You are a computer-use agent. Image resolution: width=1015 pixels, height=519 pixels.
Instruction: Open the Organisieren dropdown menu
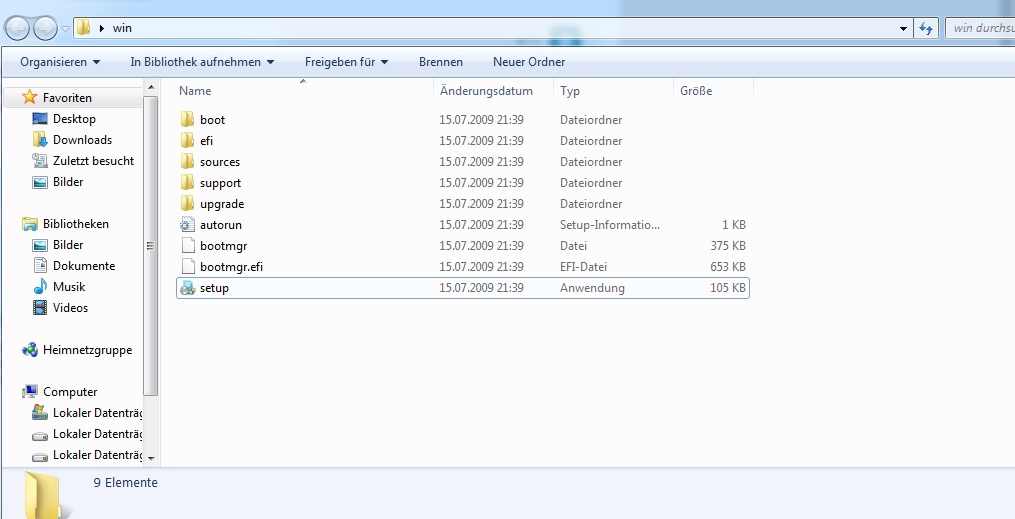tap(60, 62)
